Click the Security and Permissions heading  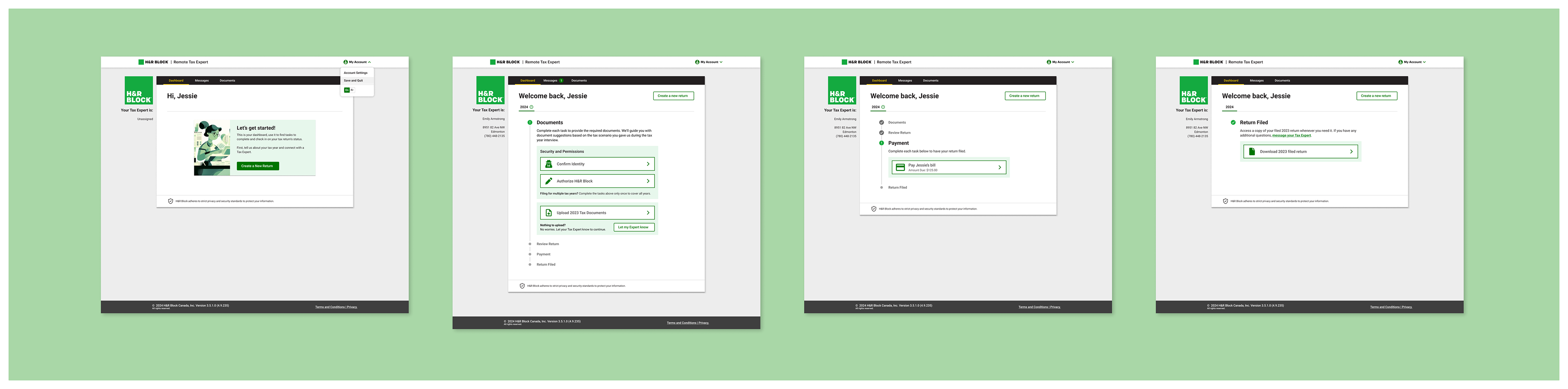tap(562, 152)
